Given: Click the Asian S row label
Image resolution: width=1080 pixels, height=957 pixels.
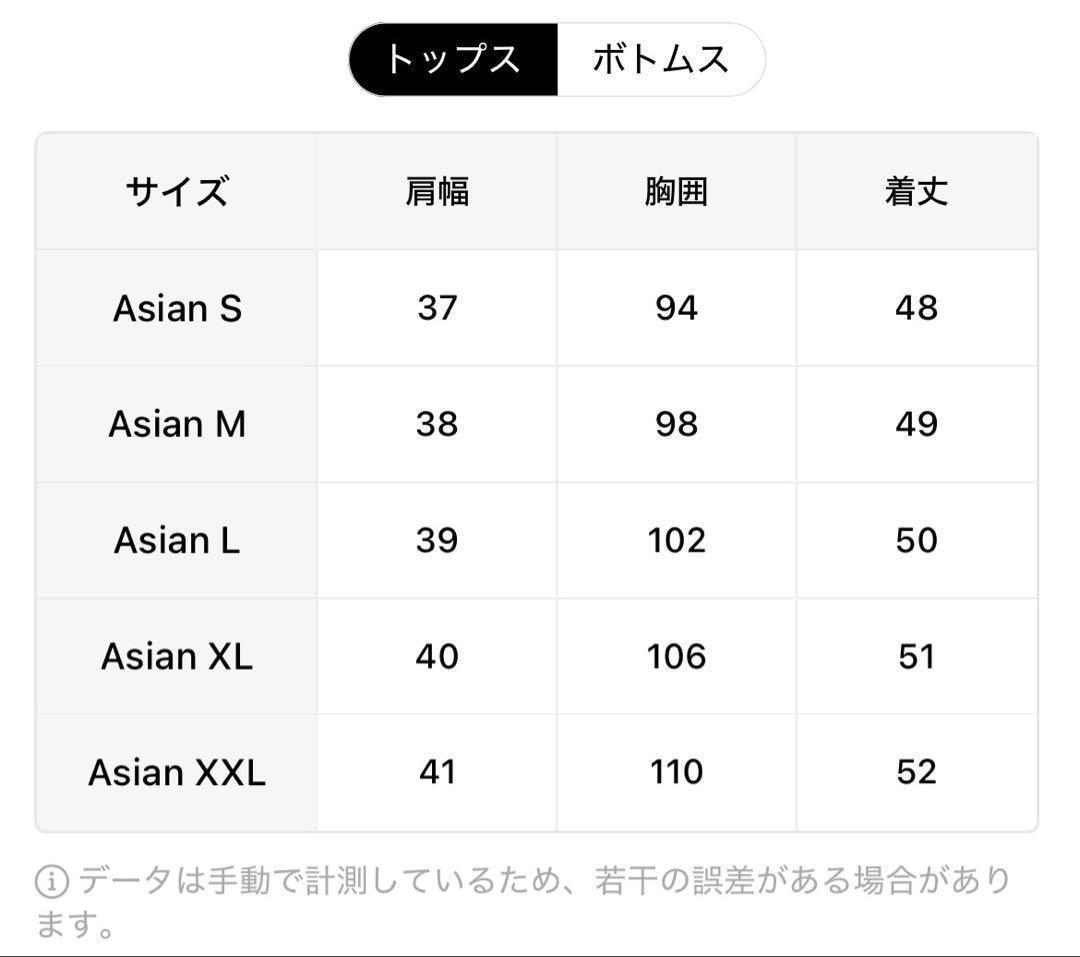Looking at the screenshot, I should (x=177, y=308).
